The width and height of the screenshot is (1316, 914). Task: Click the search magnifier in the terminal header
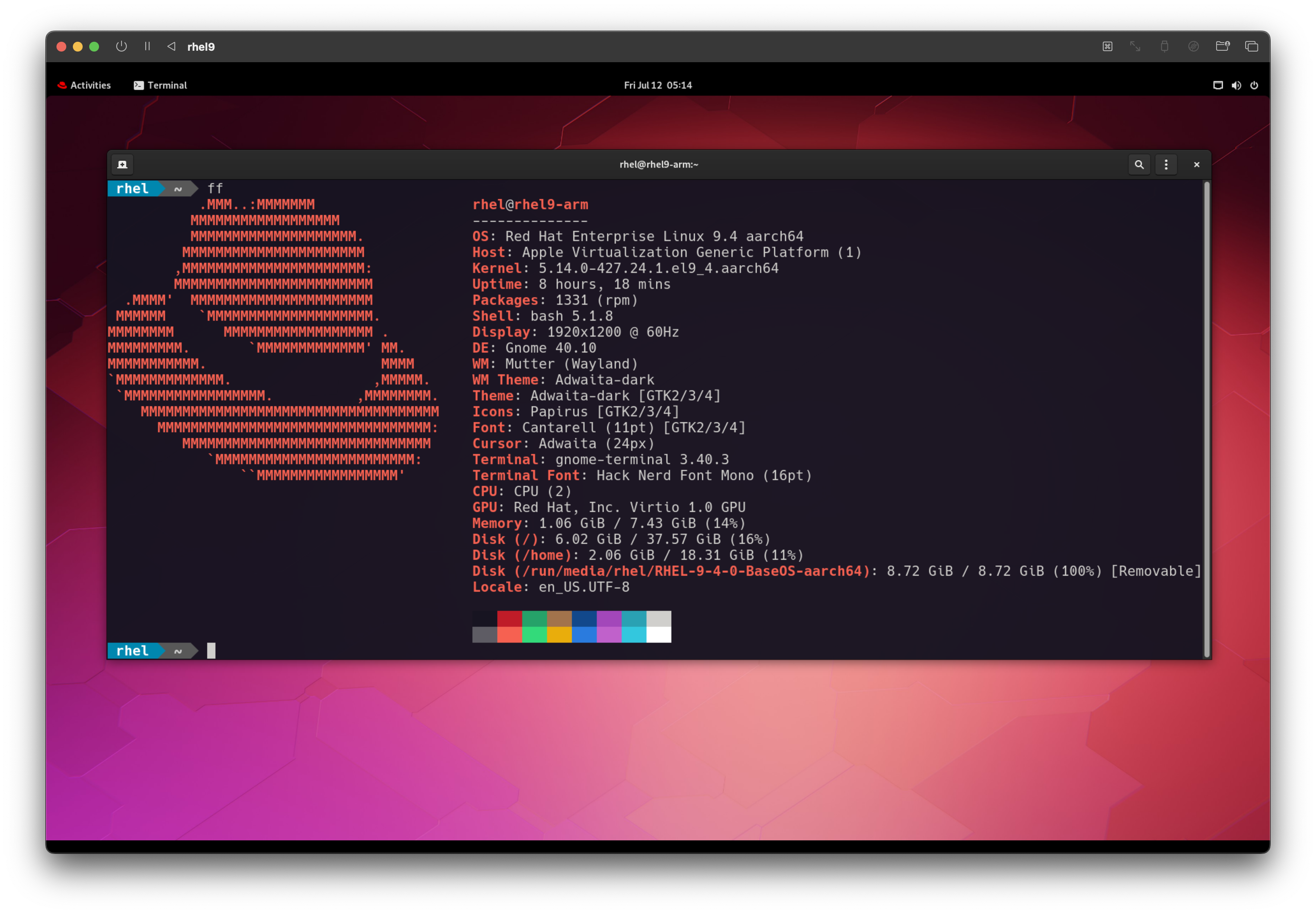1139,164
